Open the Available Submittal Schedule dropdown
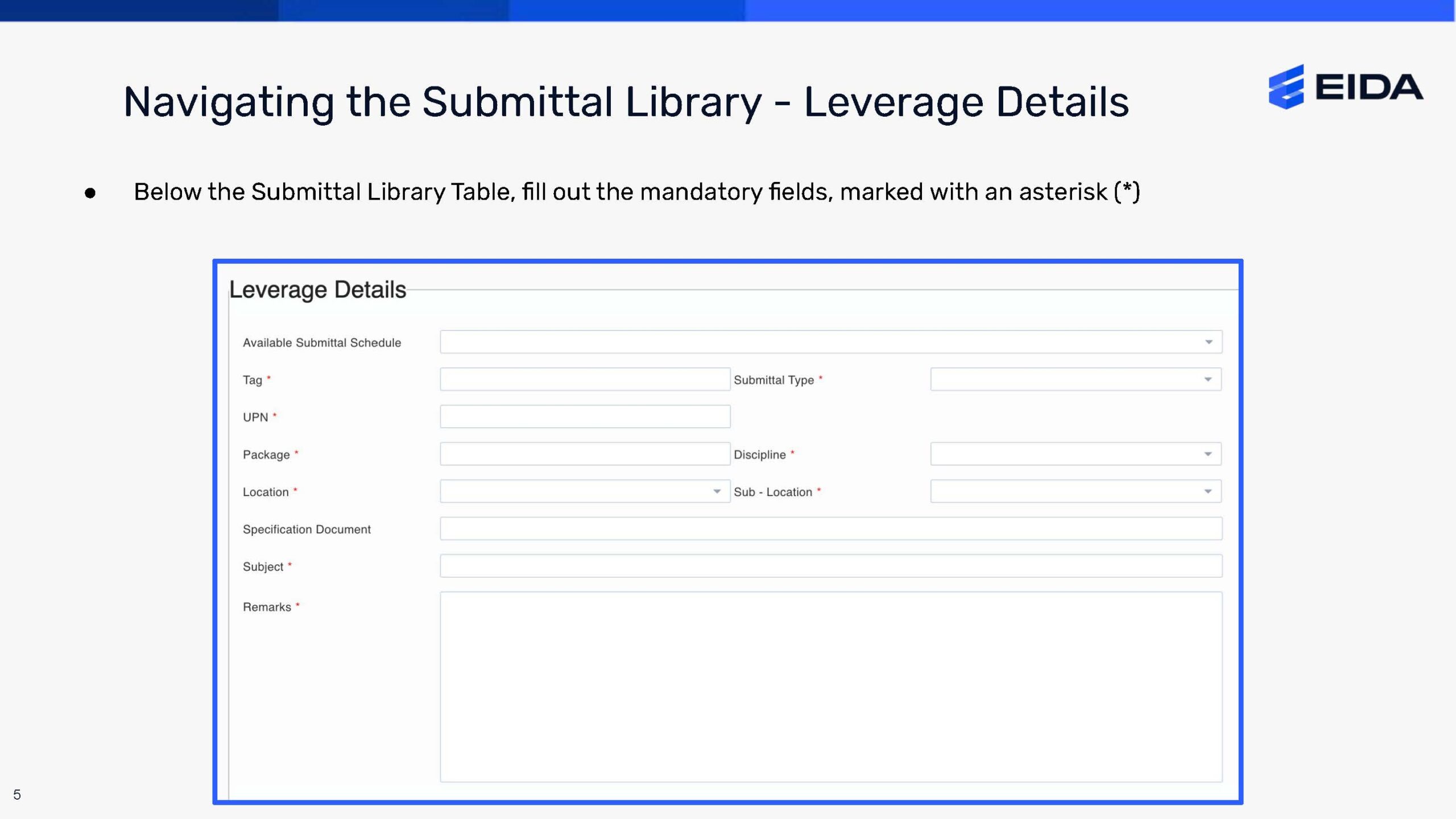 831,342
